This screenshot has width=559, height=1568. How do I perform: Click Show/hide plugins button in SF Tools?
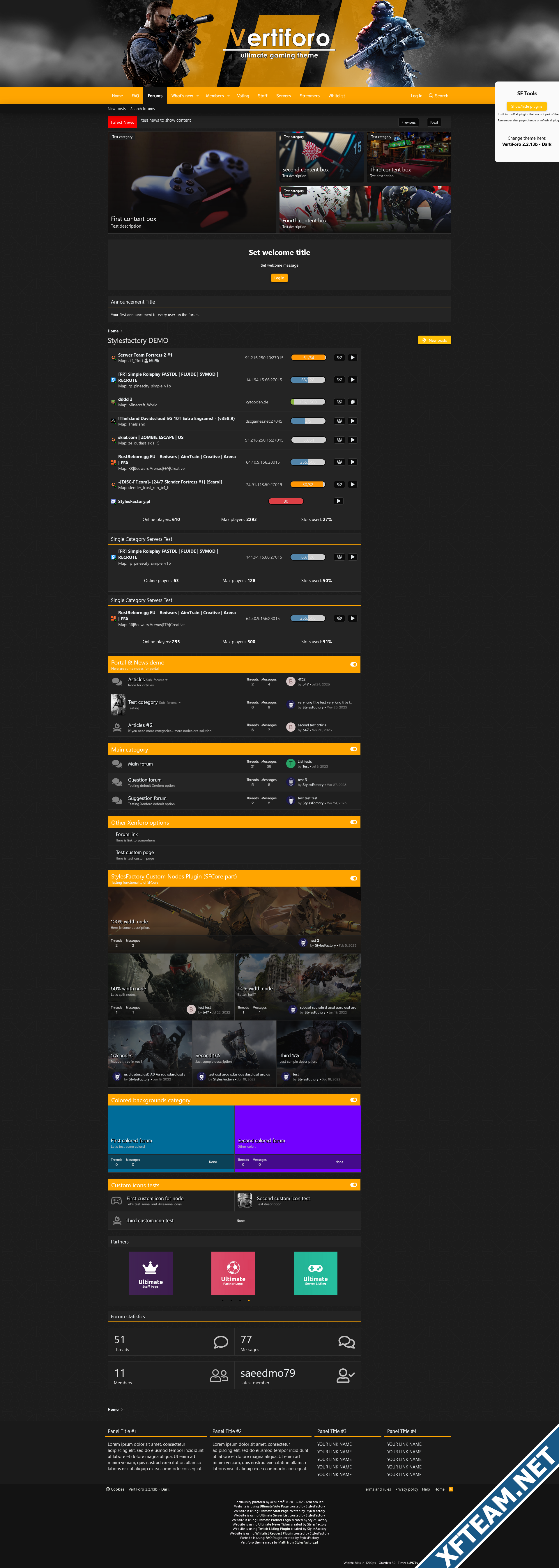[x=527, y=106]
